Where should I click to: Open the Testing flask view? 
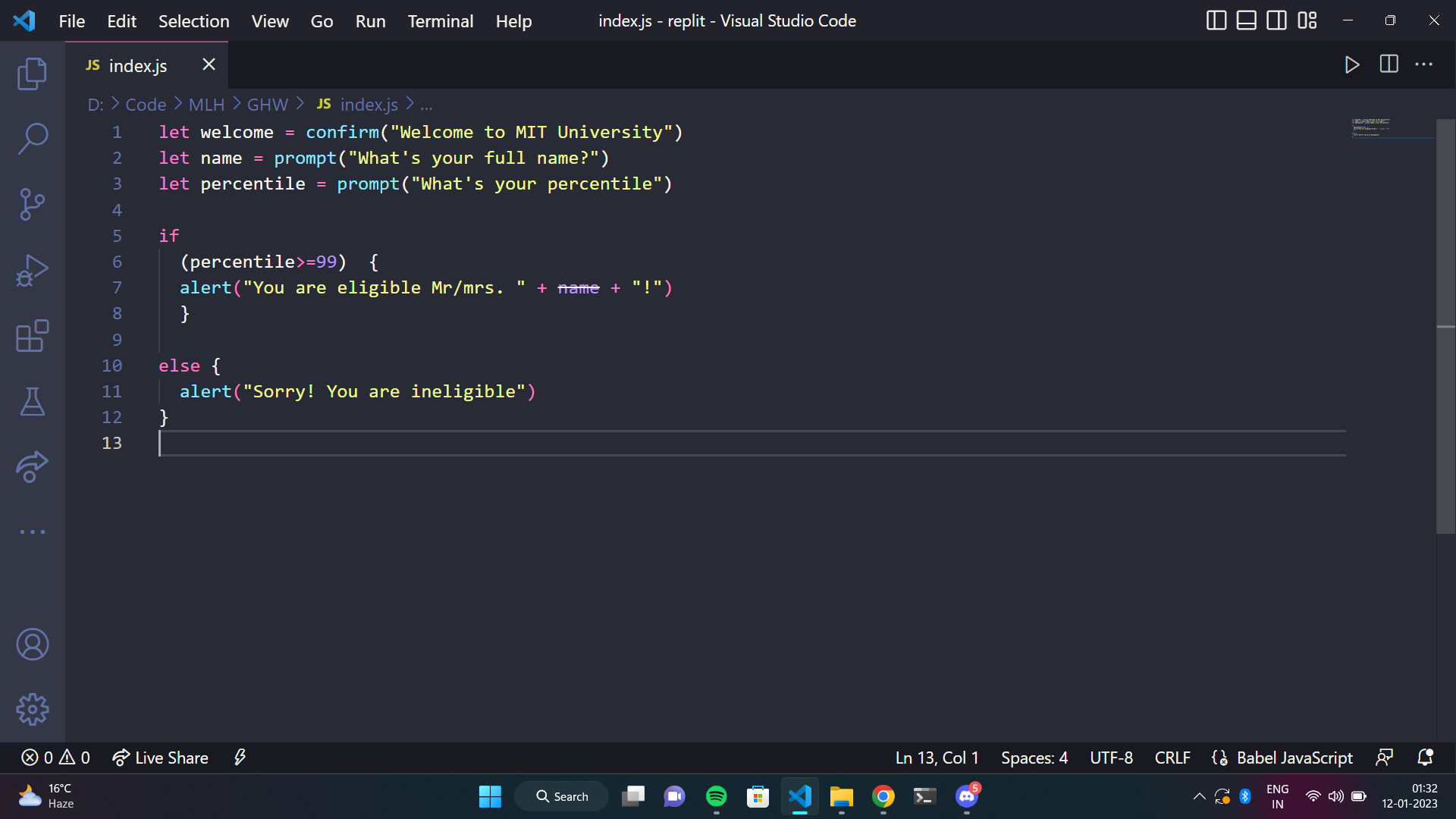32,401
